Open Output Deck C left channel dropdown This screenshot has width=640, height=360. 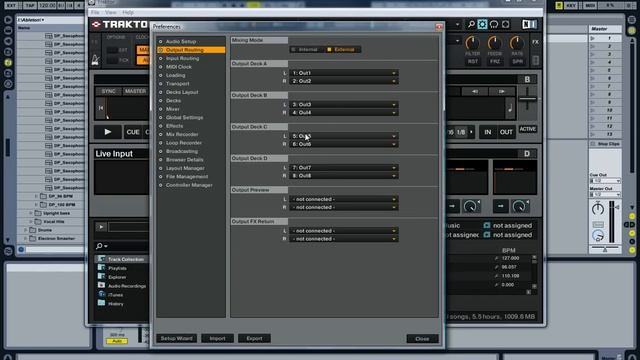pos(344,136)
